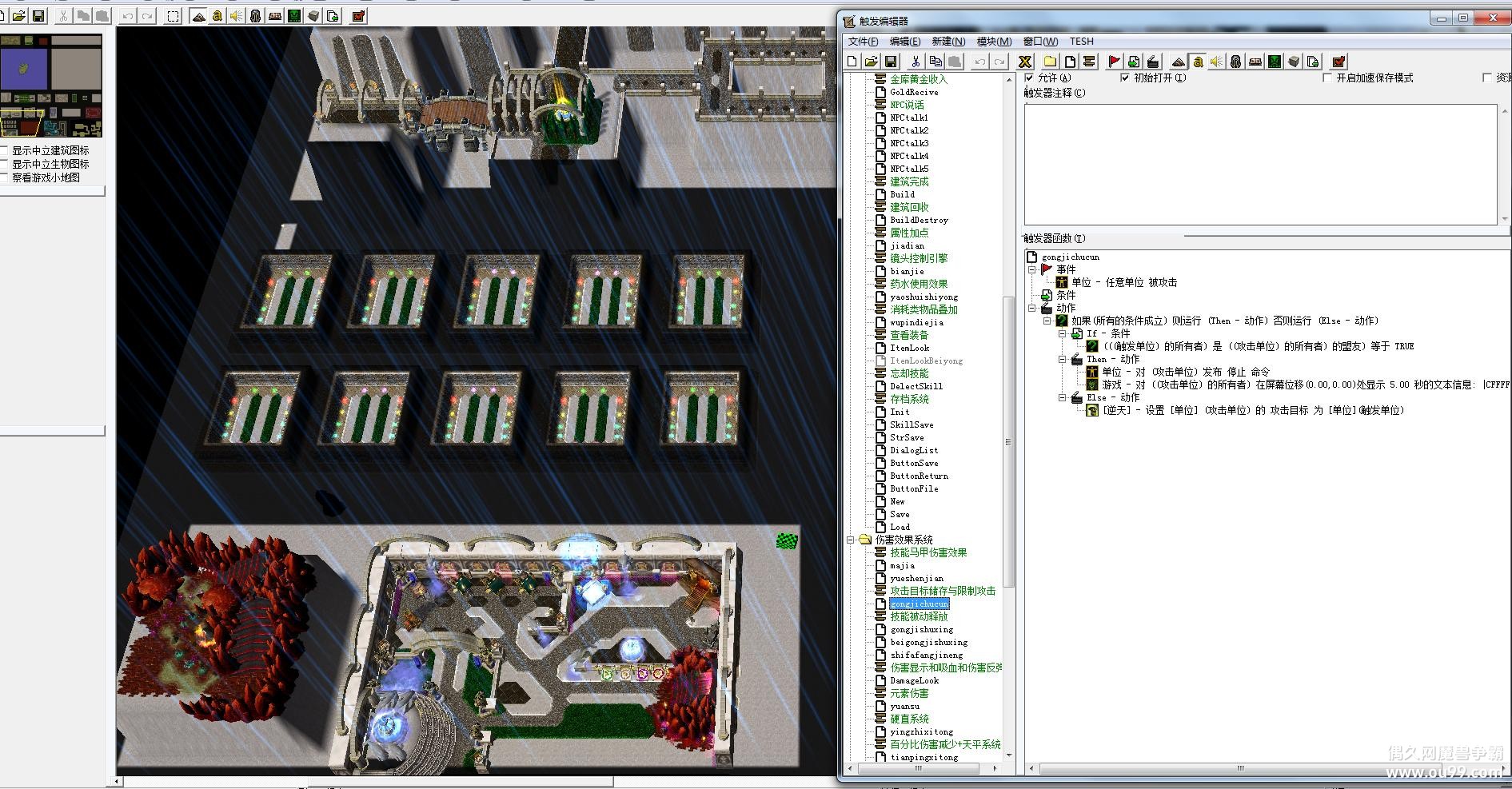Click the selection brush icon in main toolbar
Viewport: 1512px width, 789px height.
click(173, 16)
